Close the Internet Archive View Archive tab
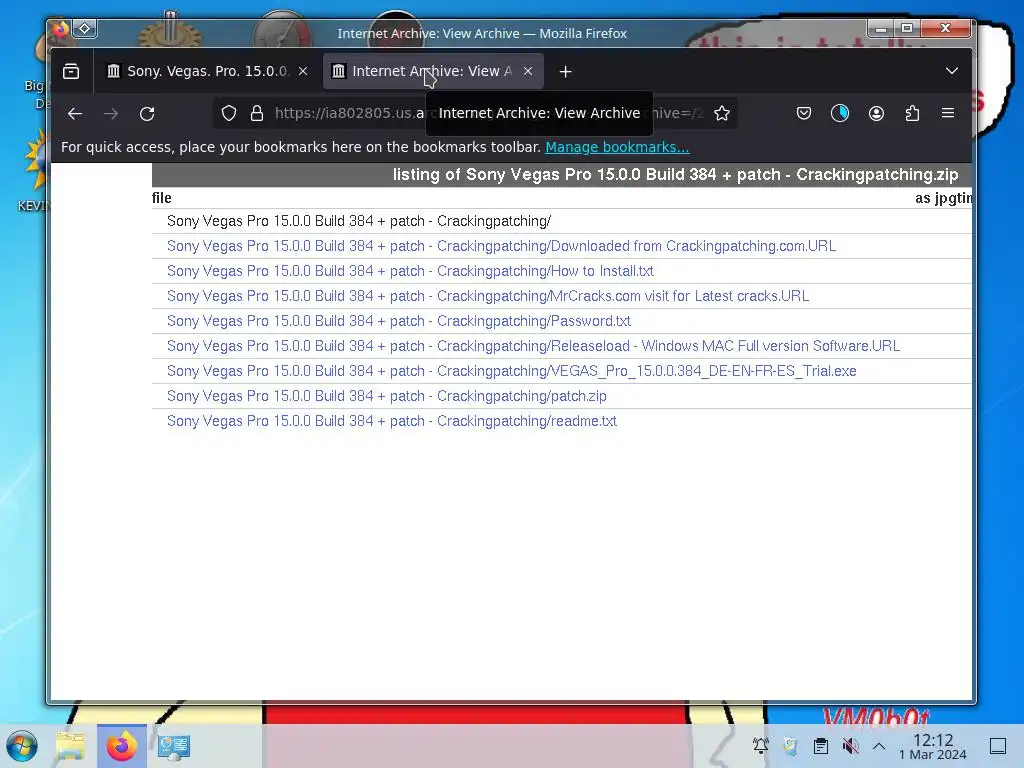The width and height of the screenshot is (1024, 768). (528, 71)
